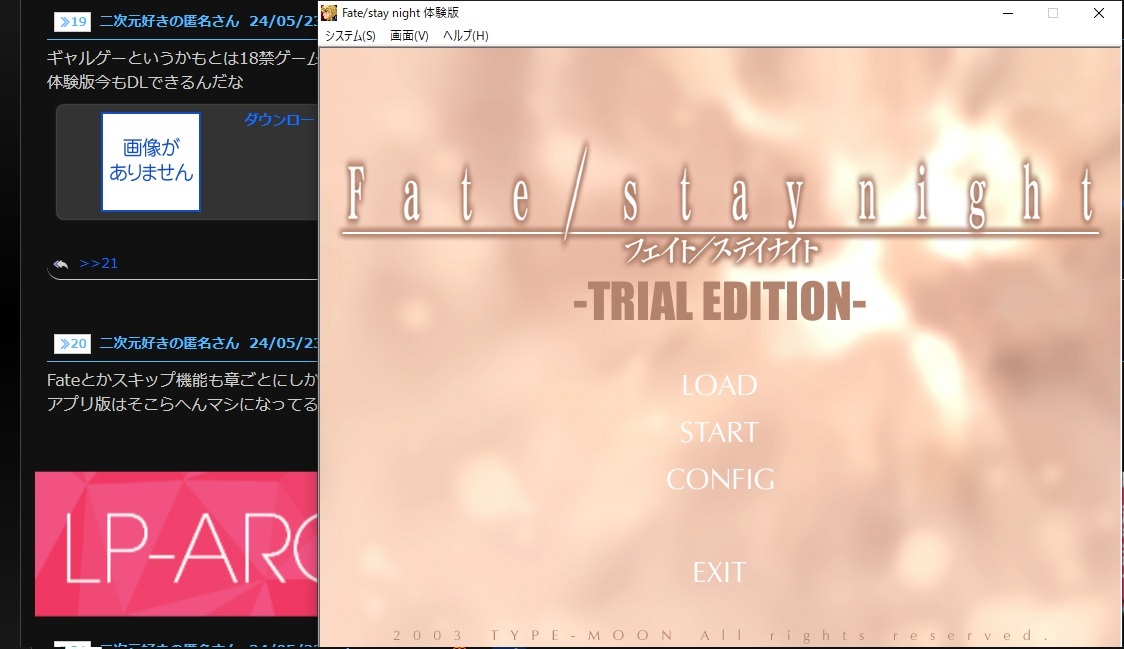Click the >>20 post number badge
The height and width of the screenshot is (649, 1124).
click(72, 343)
